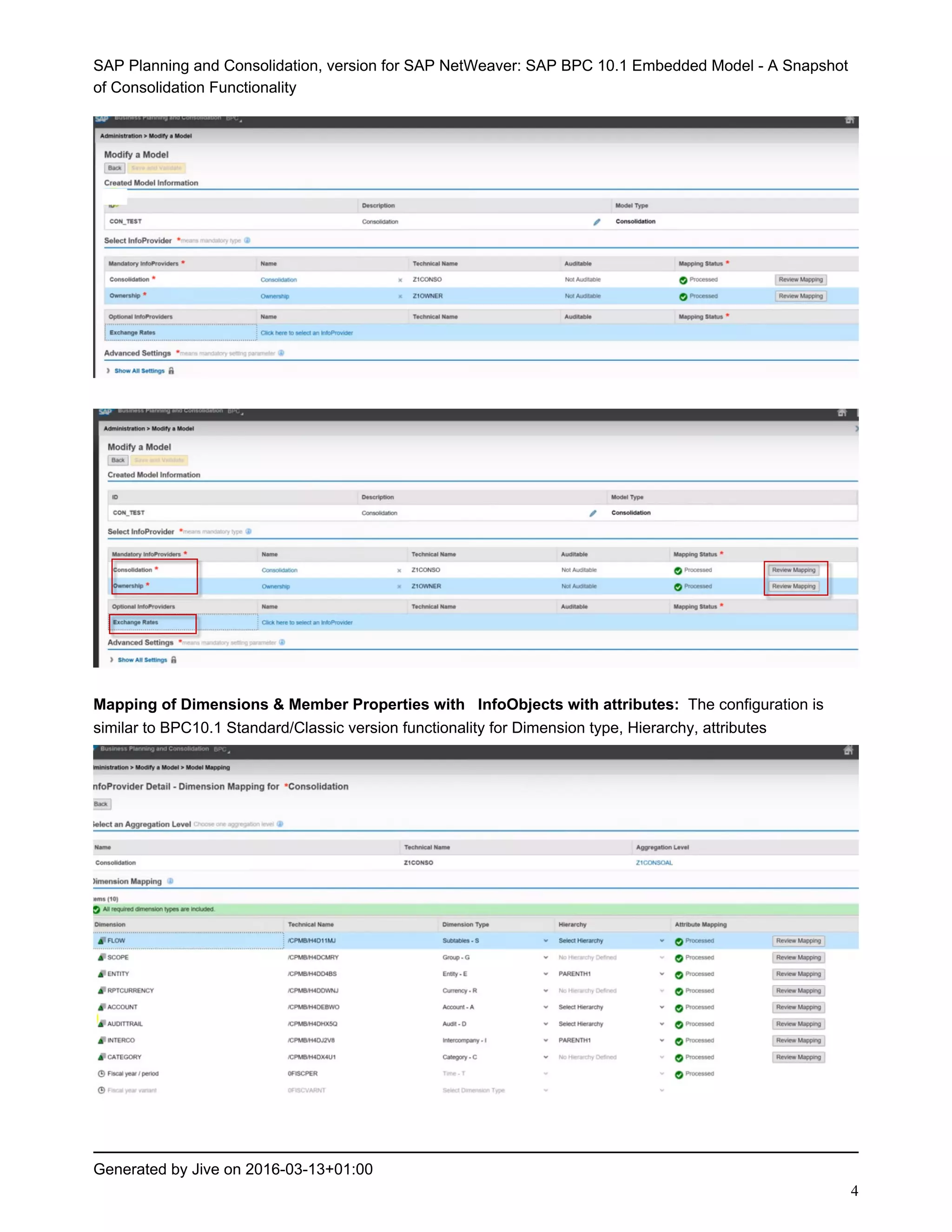Click Review Mapping for SCOPE dimension
Viewport: 952px width, 1232px height.
pyautogui.click(x=798, y=957)
